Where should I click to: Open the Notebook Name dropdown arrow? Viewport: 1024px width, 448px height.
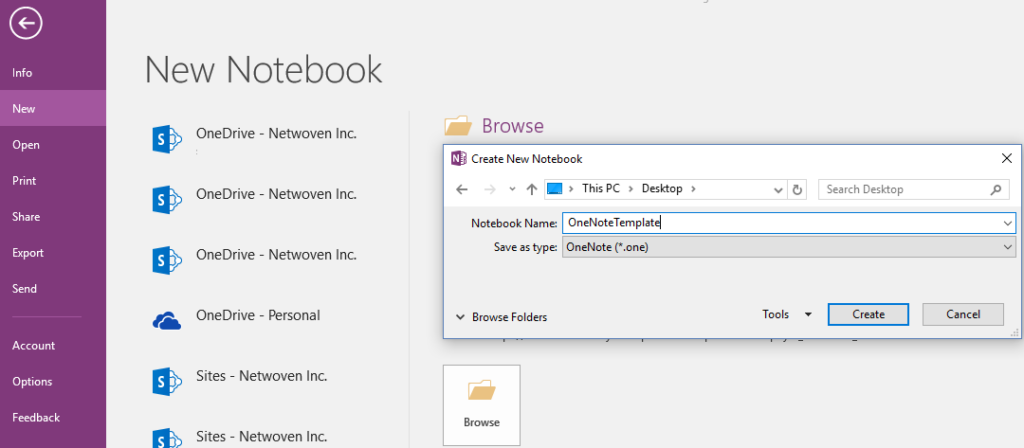coord(1008,223)
